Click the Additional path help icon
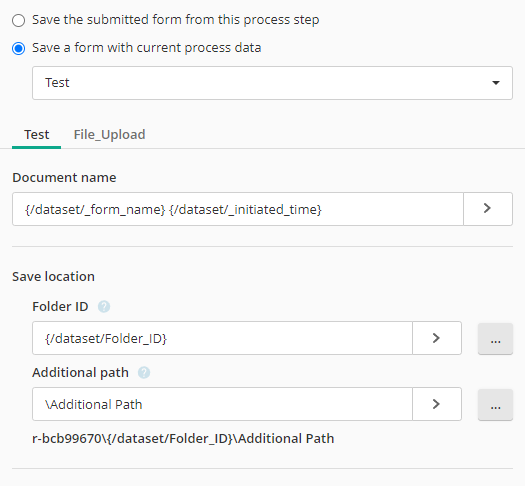Viewport: 525px width, 486px height. 144,373
